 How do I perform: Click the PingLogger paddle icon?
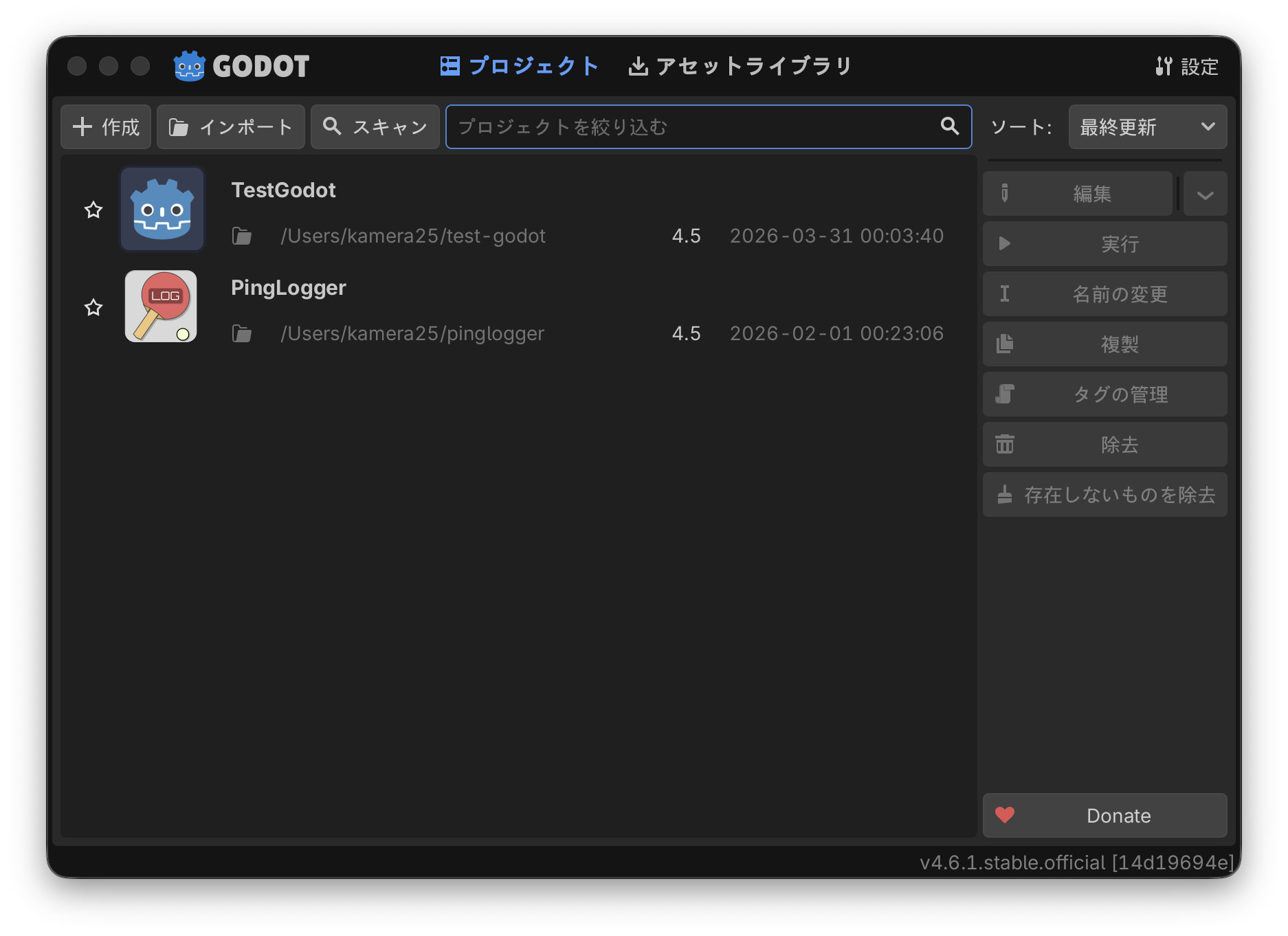(x=161, y=306)
